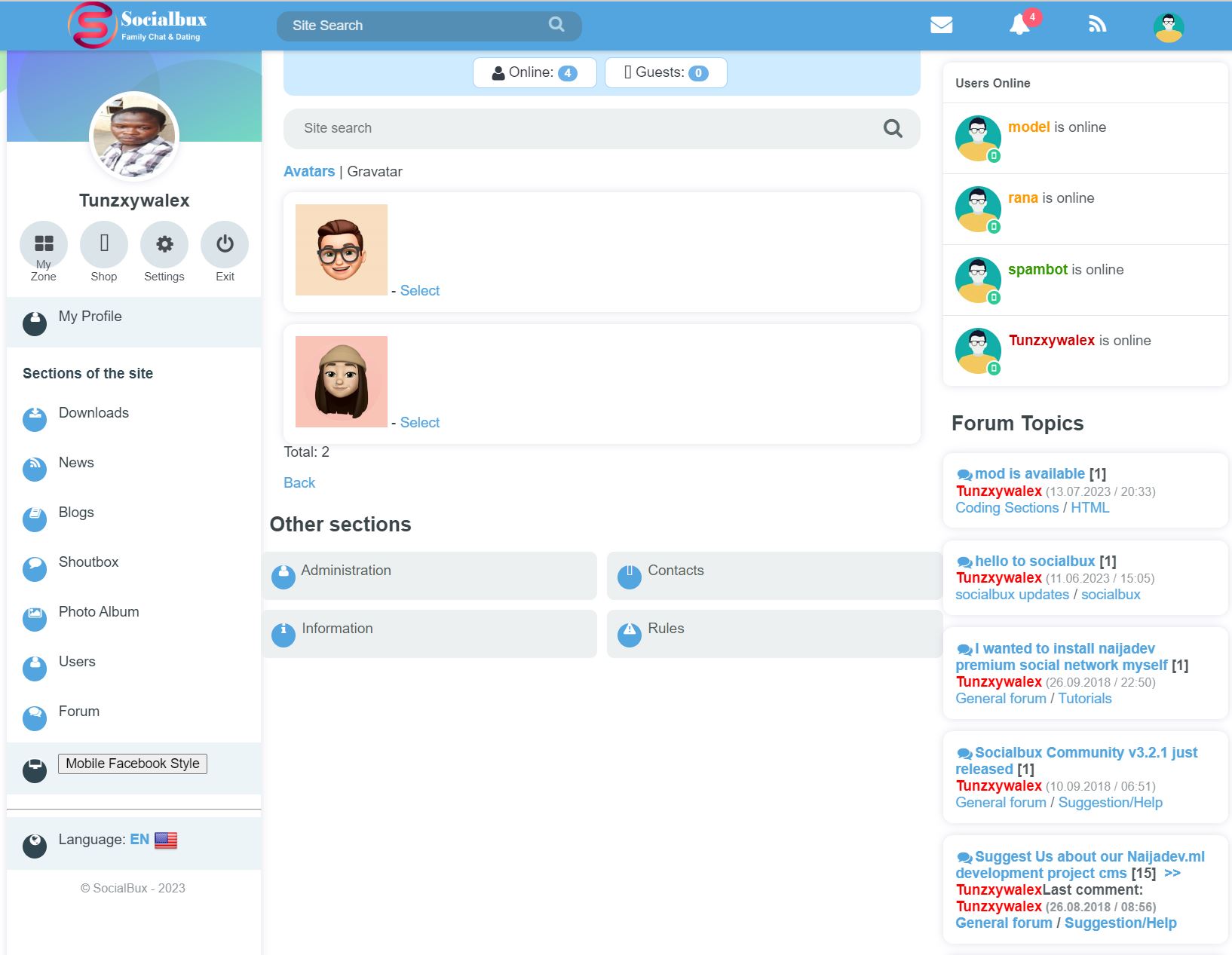This screenshot has width=1232, height=955.
Task: Click the Photo Album section icon
Action: point(35,618)
